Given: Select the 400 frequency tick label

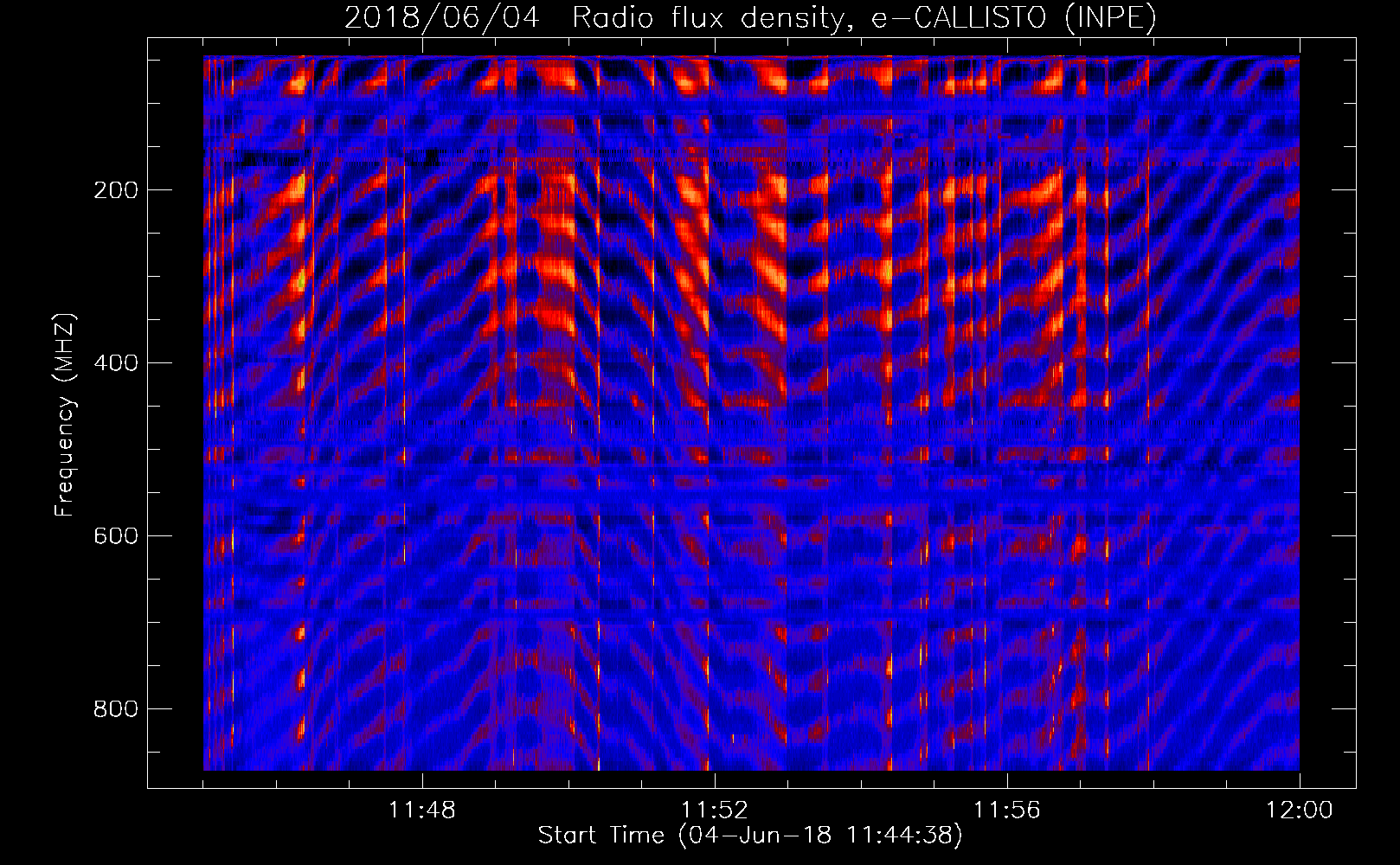Looking at the screenshot, I should [x=115, y=363].
